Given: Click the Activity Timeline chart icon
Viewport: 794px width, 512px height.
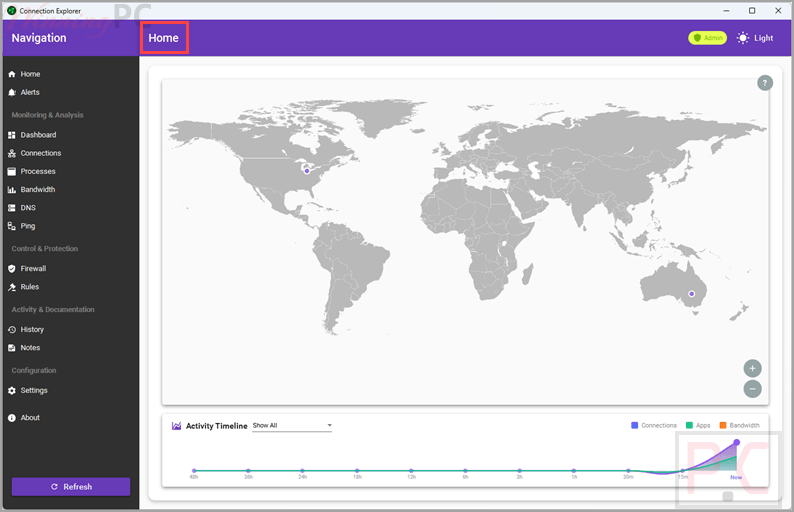Looking at the screenshot, I should (176, 426).
